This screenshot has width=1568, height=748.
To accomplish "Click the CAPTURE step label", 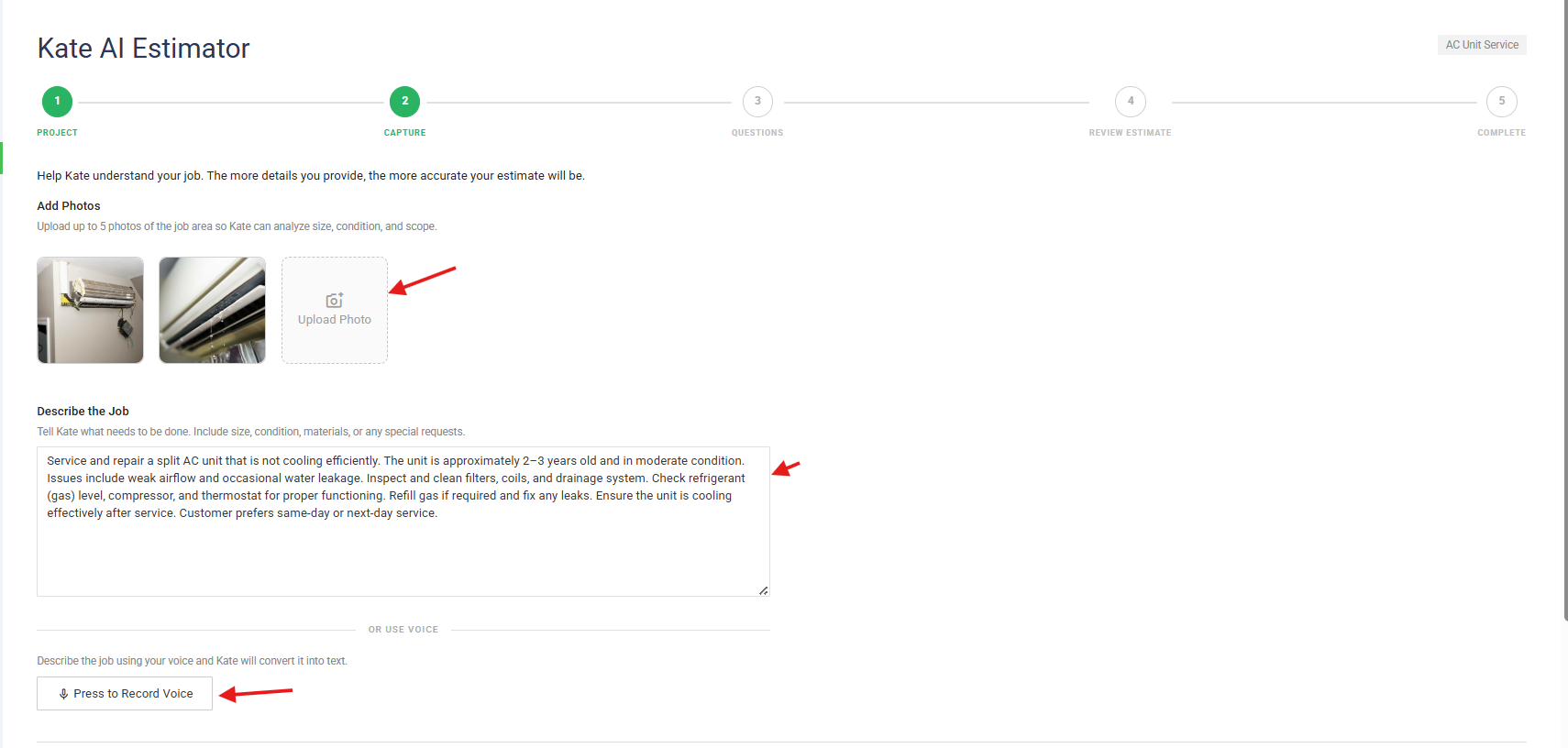I will pyautogui.click(x=404, y=133).
